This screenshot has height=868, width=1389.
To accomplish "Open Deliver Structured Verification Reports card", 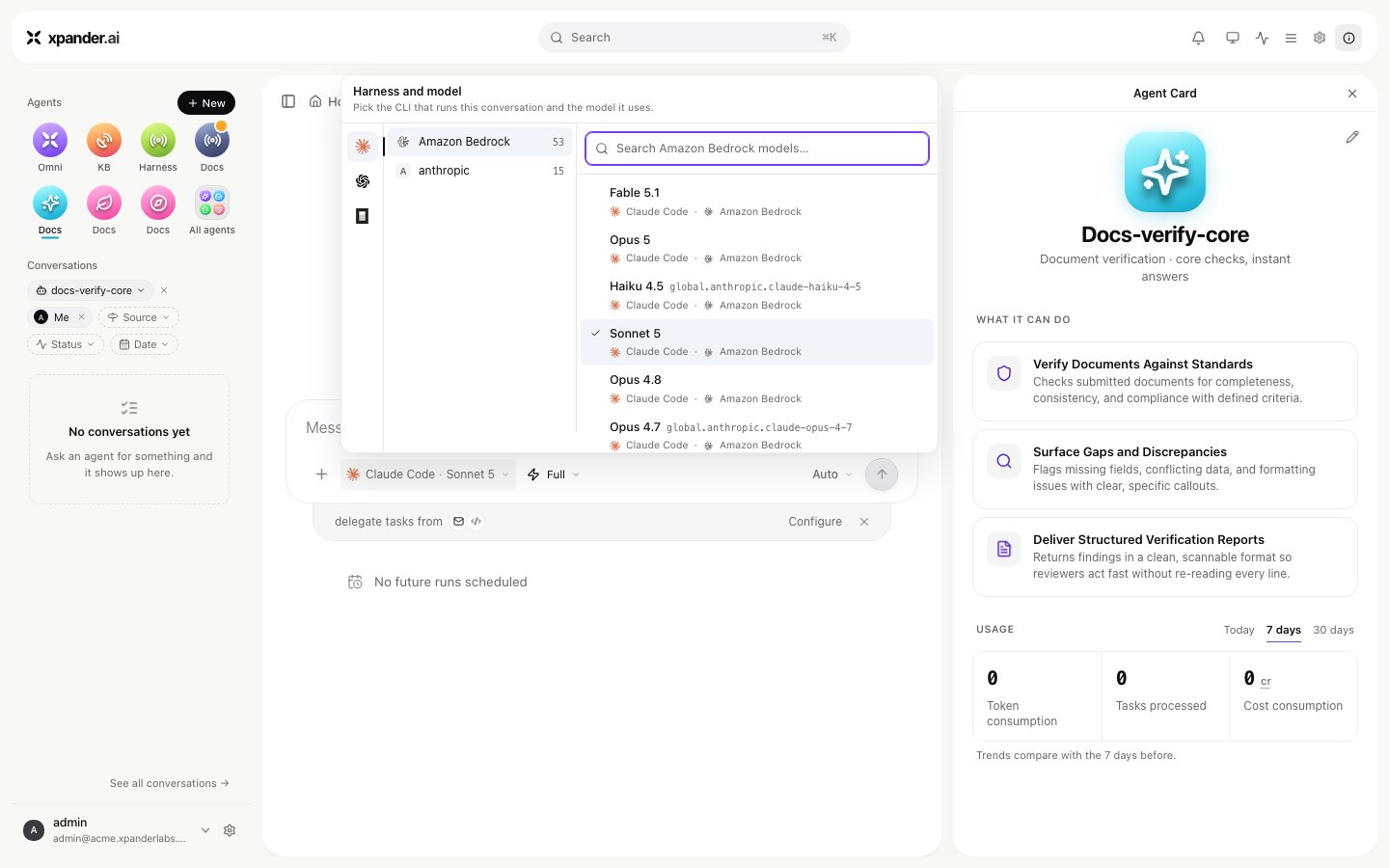I will click(x=1165, y=556).
